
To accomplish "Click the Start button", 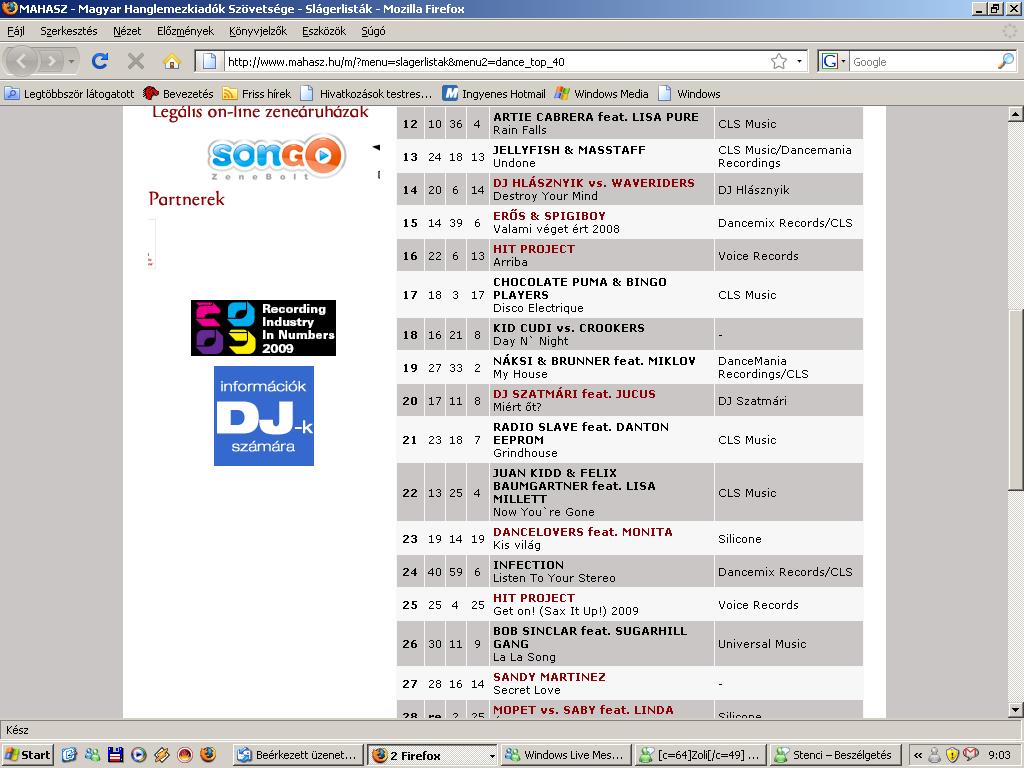I will [x=27, y=755].
